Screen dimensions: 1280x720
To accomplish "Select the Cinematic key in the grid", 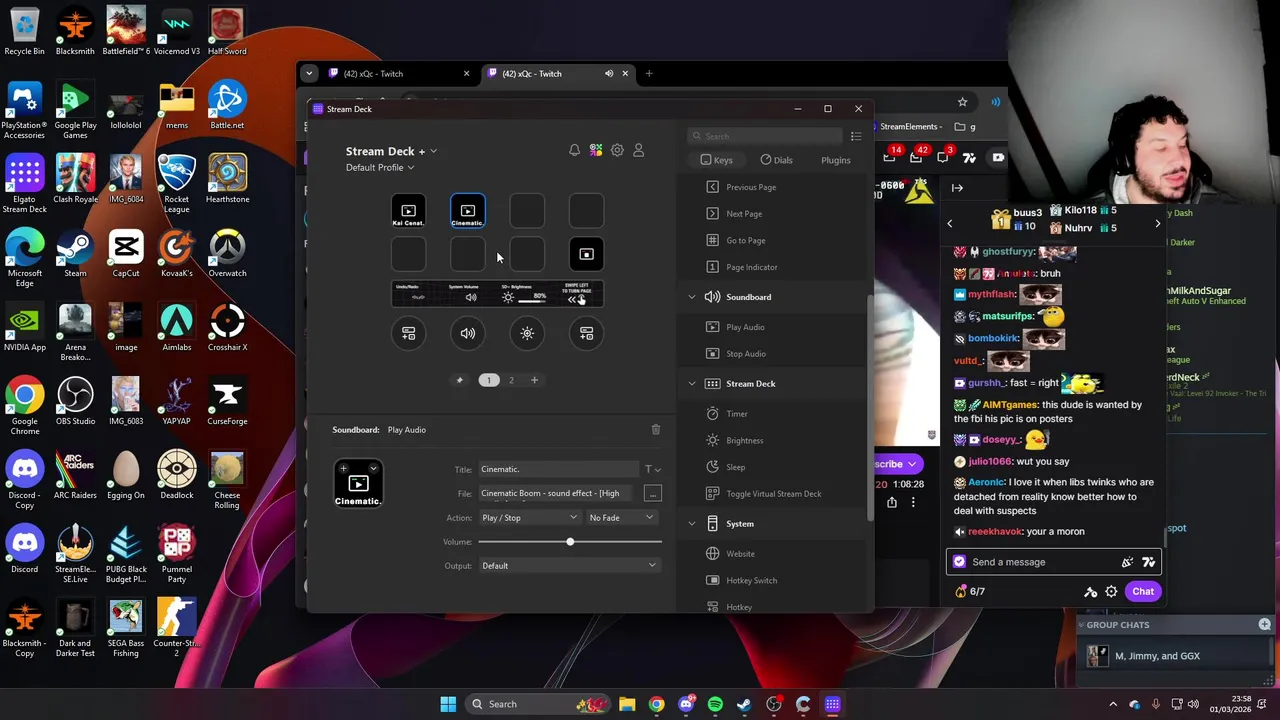I will coord(467,211).
